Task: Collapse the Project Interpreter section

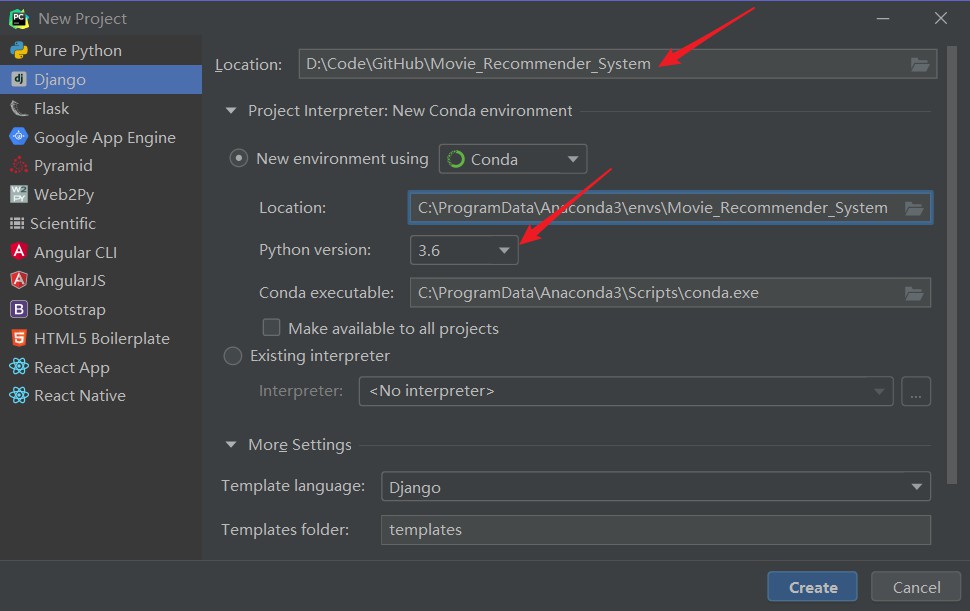Action: (231, 111)
